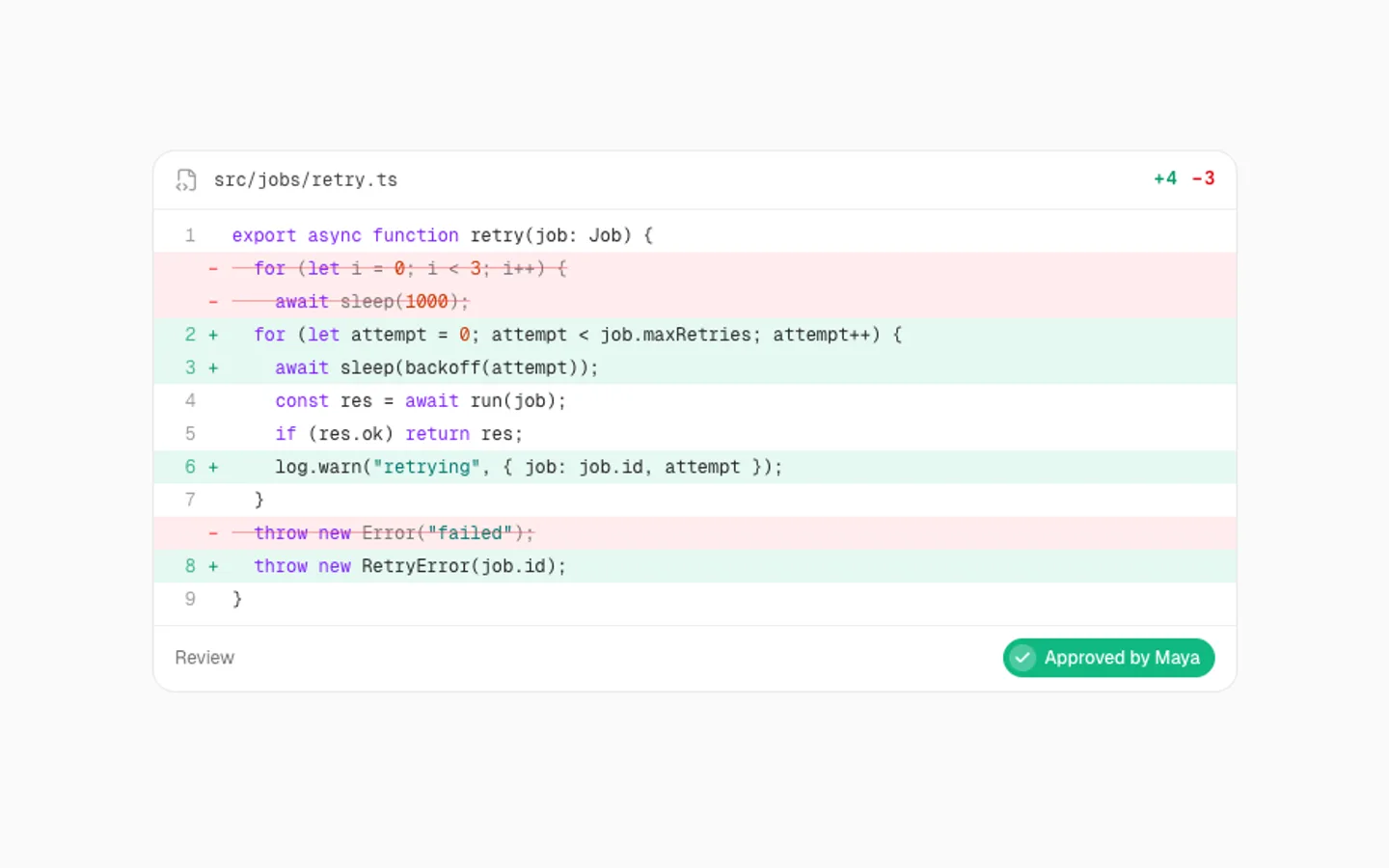Screen dimensions: 1389x868
Task: Click added log.warn("retrying") line
Action: coord(694,467)
